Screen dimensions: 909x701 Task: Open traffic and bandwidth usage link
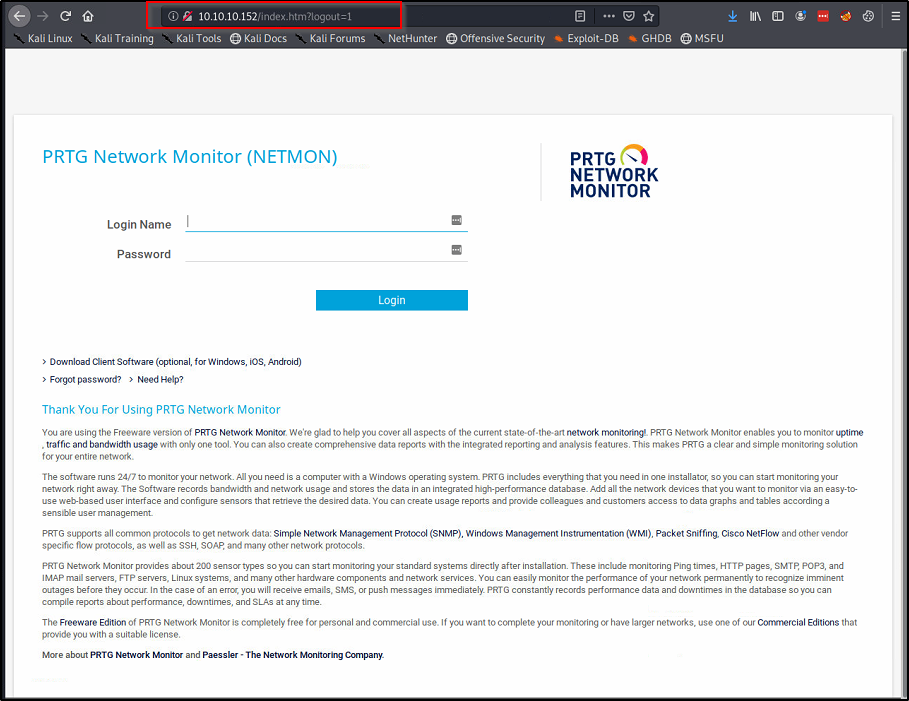102,445
